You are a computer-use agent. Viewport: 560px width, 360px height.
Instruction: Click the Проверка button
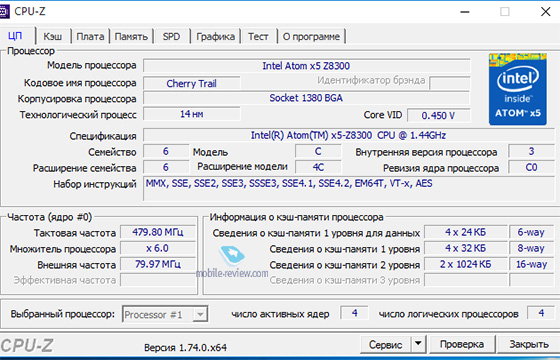tap(462, 344)
